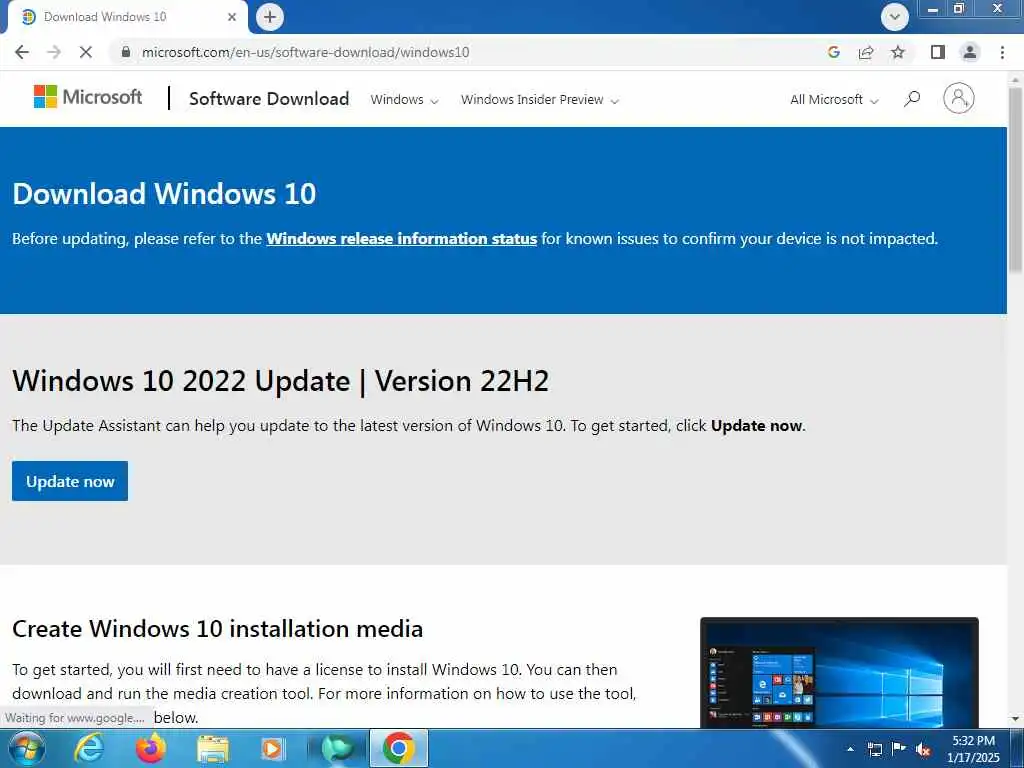This screenshot has height=768, width=1024.
Task: Click the share page icon
Action: pos(866,52)
